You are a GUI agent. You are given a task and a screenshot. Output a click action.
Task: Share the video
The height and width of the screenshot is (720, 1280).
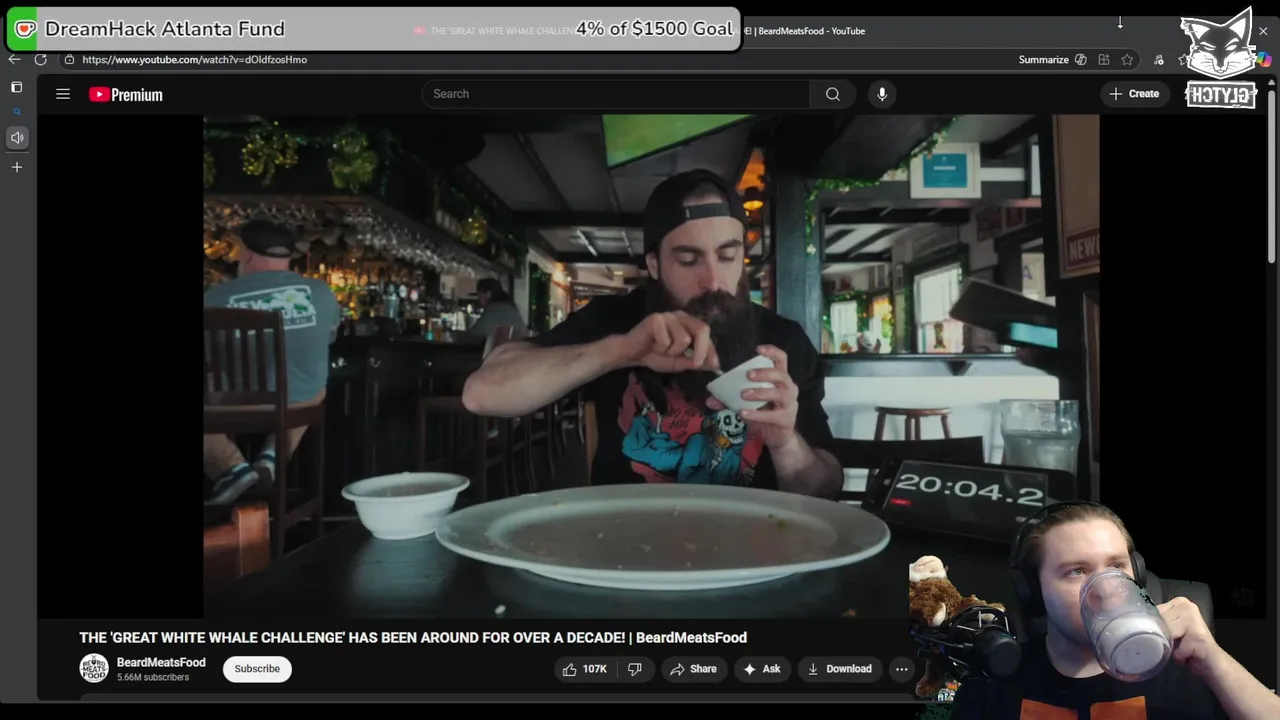click(693, 669)
